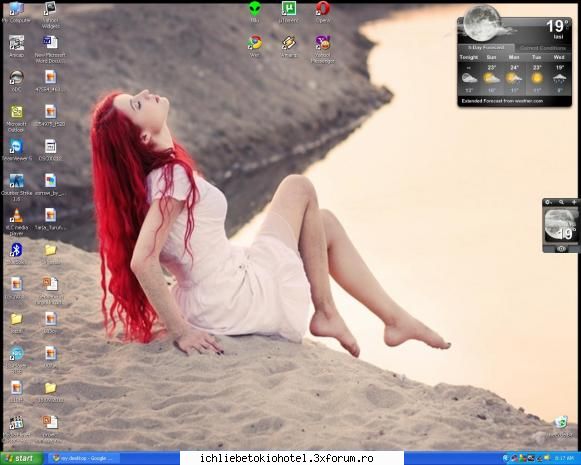This screenshot has height=465, width=581.
Task: Click the Tue forecast sunny icon
Action: coord(537,78)
